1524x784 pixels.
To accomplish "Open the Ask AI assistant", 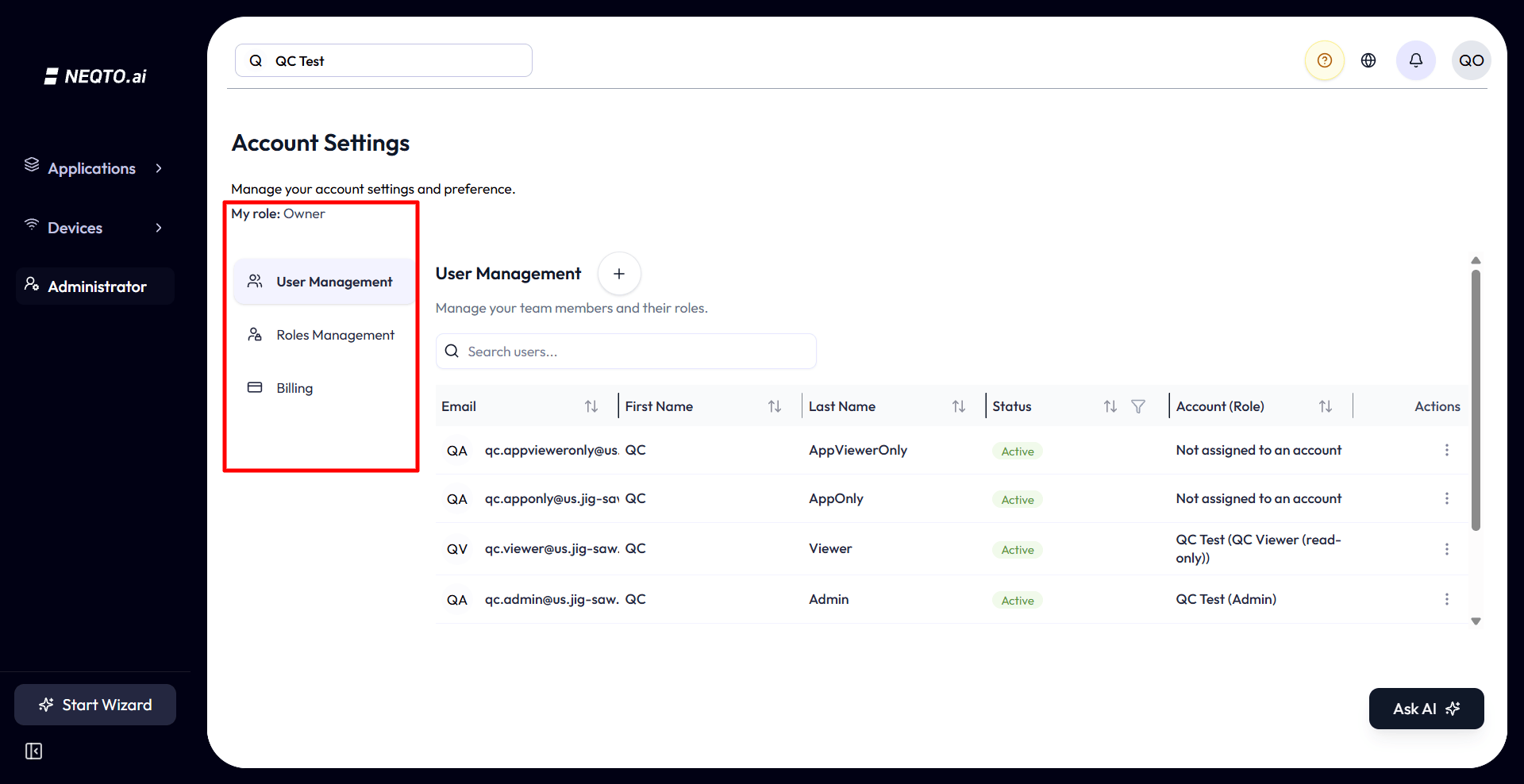I will [x=1426, y=709].
